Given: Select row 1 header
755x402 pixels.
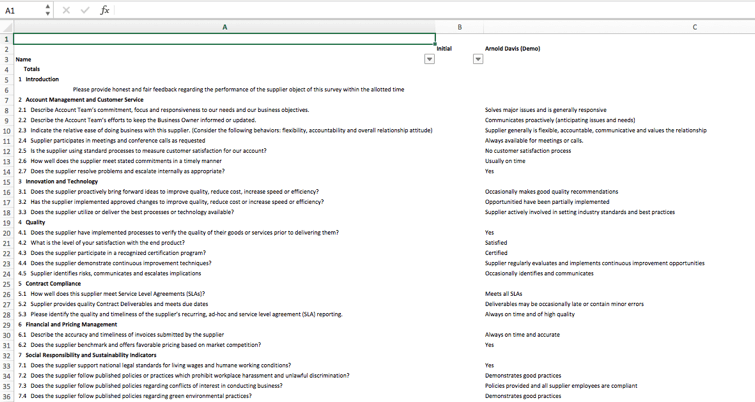Looking at the screenshot, I should 6,39.
